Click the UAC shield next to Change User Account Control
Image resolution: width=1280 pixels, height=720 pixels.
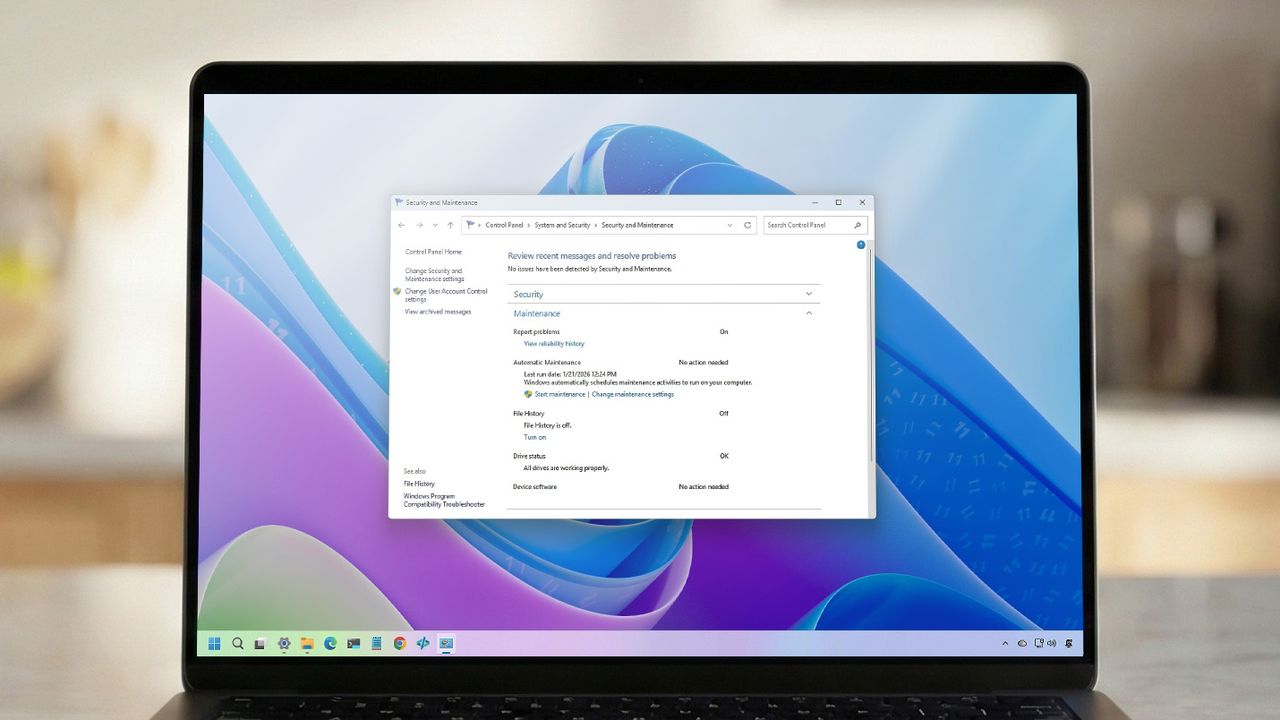click(x=397, y=291)
